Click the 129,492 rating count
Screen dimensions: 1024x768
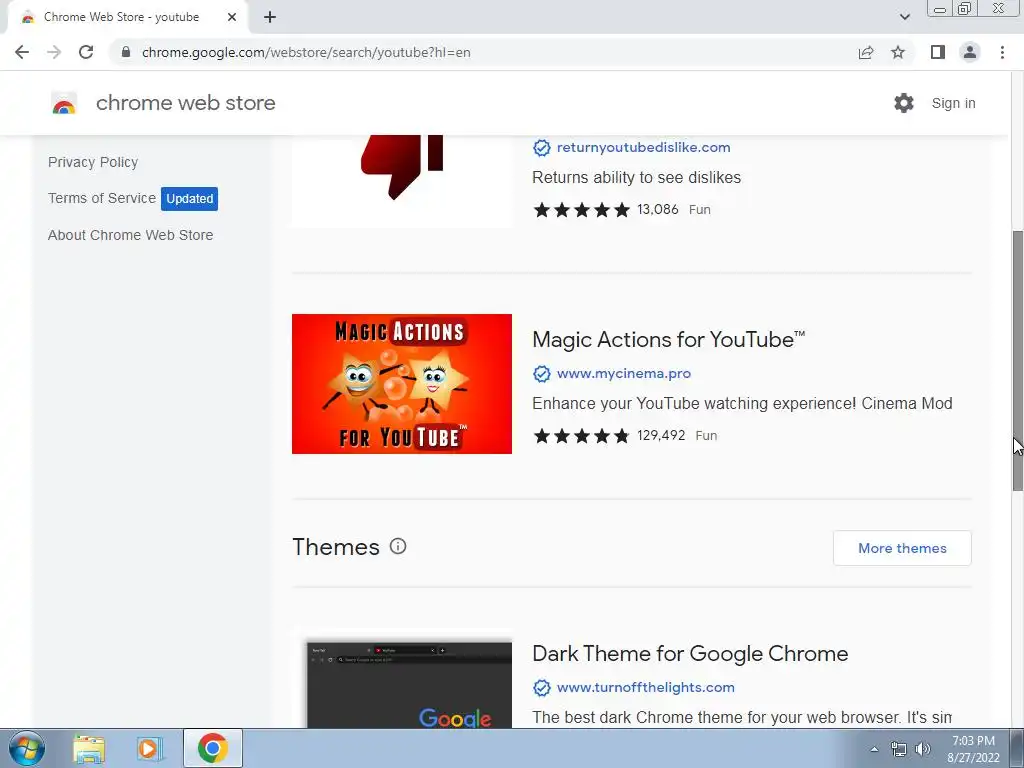(661, 436)
